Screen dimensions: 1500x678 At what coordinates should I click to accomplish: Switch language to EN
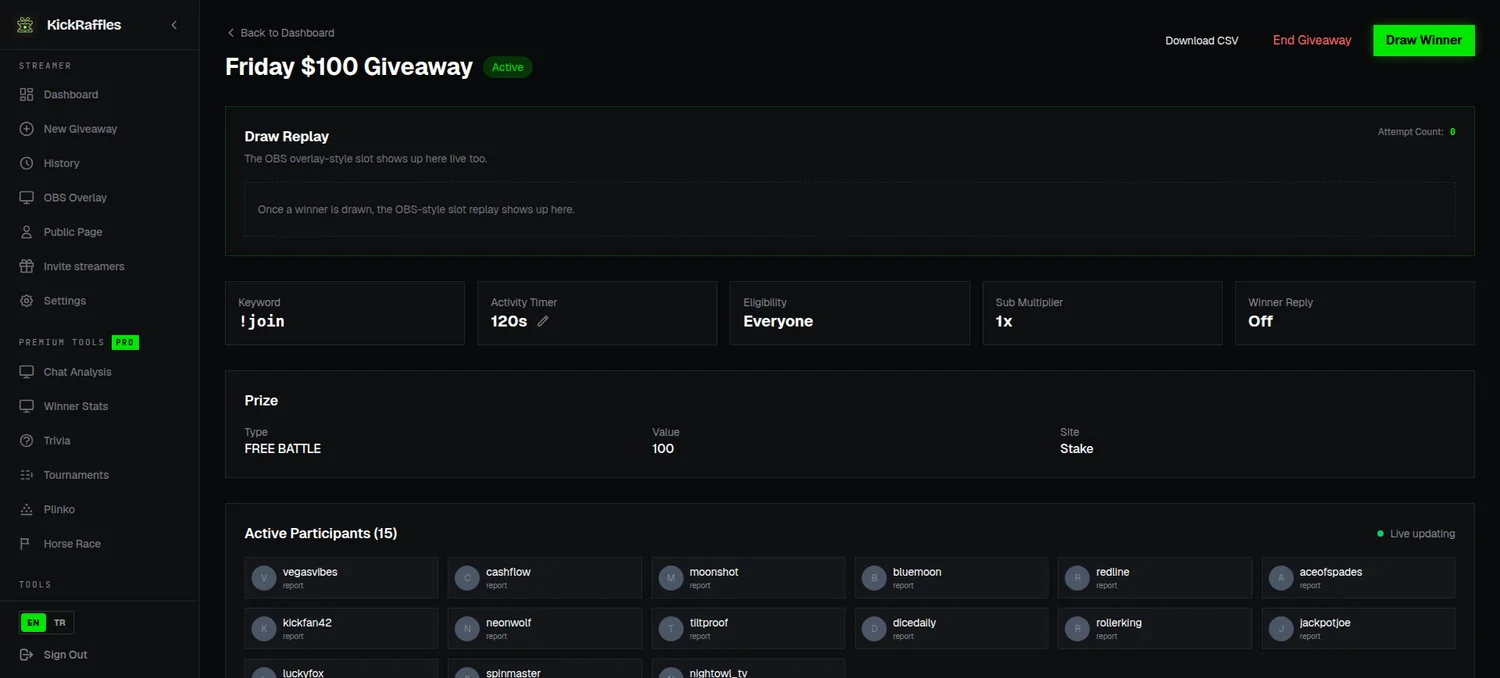click(34, 623)
